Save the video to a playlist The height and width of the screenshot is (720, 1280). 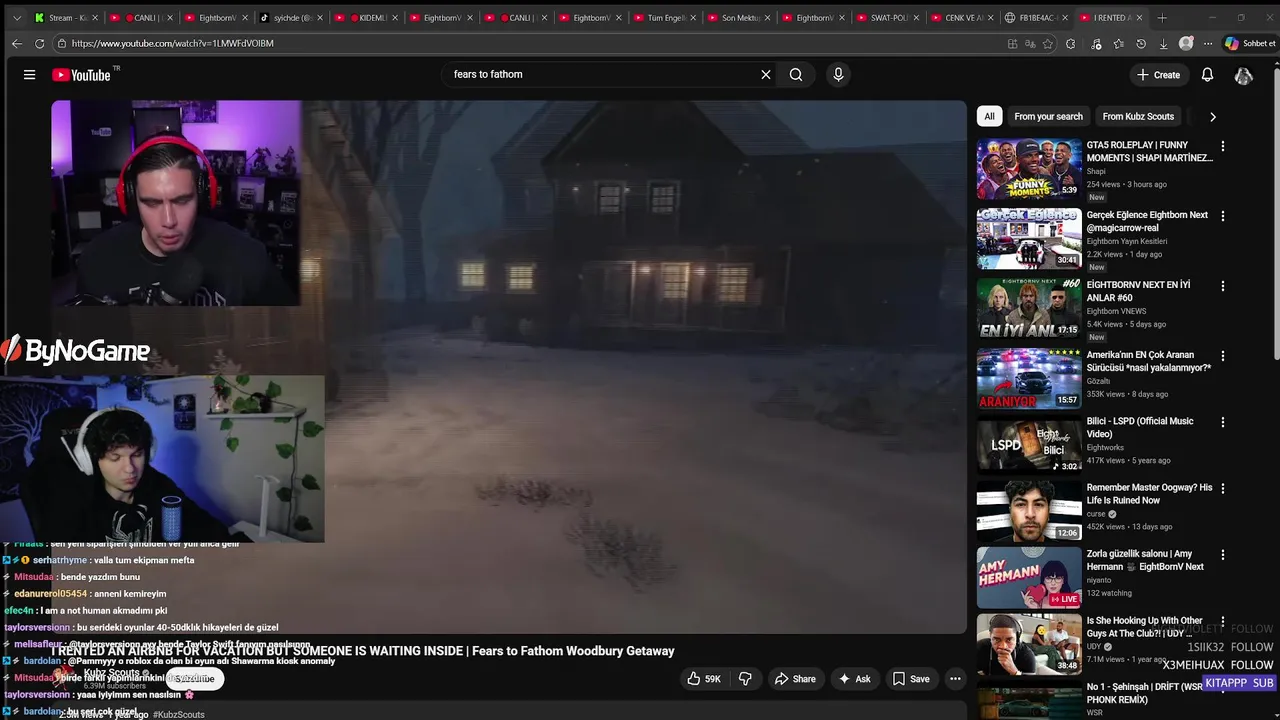[x=911, y=679]
